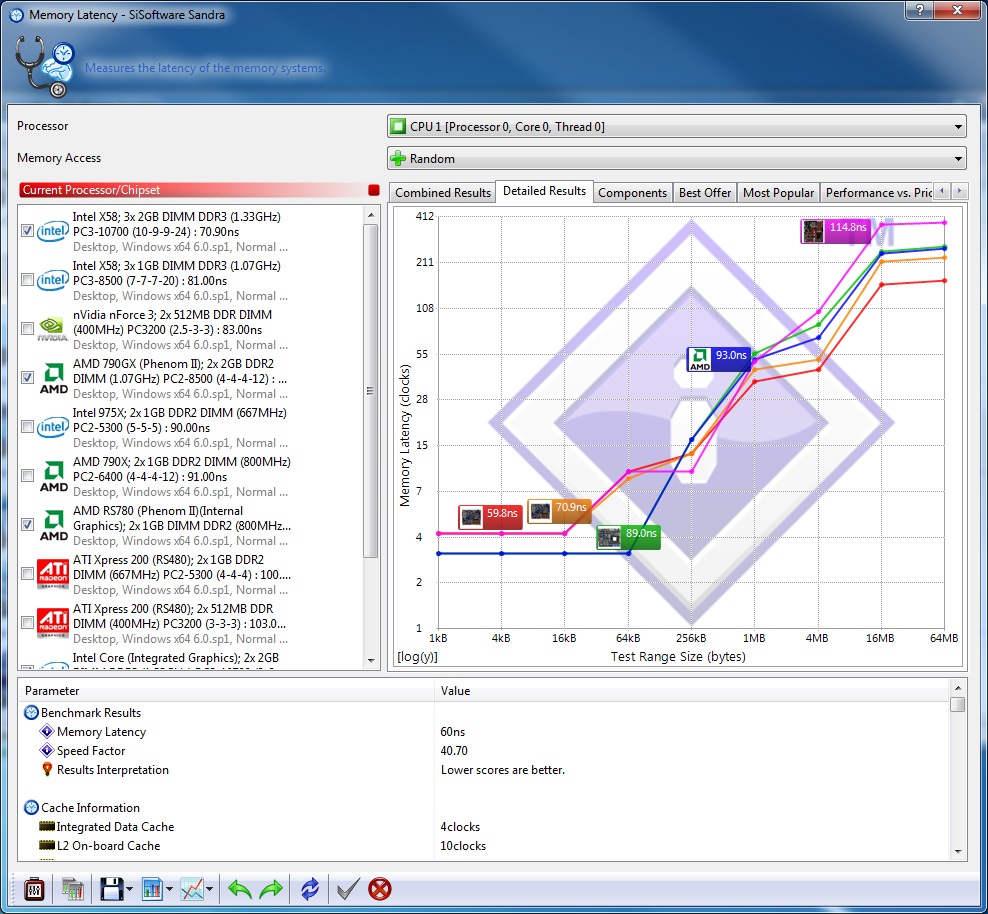Click the 93.0ns AMD blue chart tag
Screen dimensions: 988x914
click(x=719, y=359)
